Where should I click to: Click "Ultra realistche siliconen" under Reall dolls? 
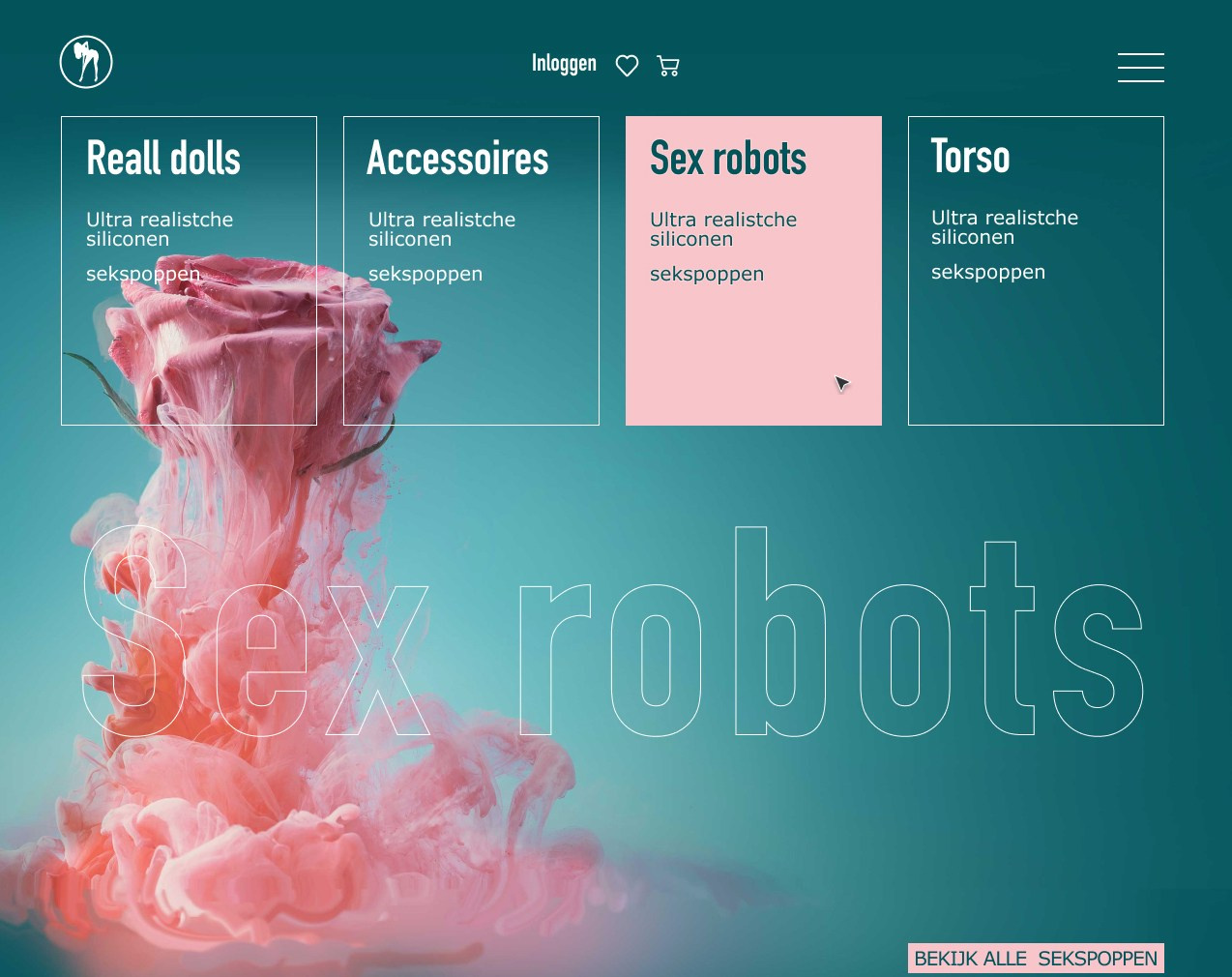160,229
